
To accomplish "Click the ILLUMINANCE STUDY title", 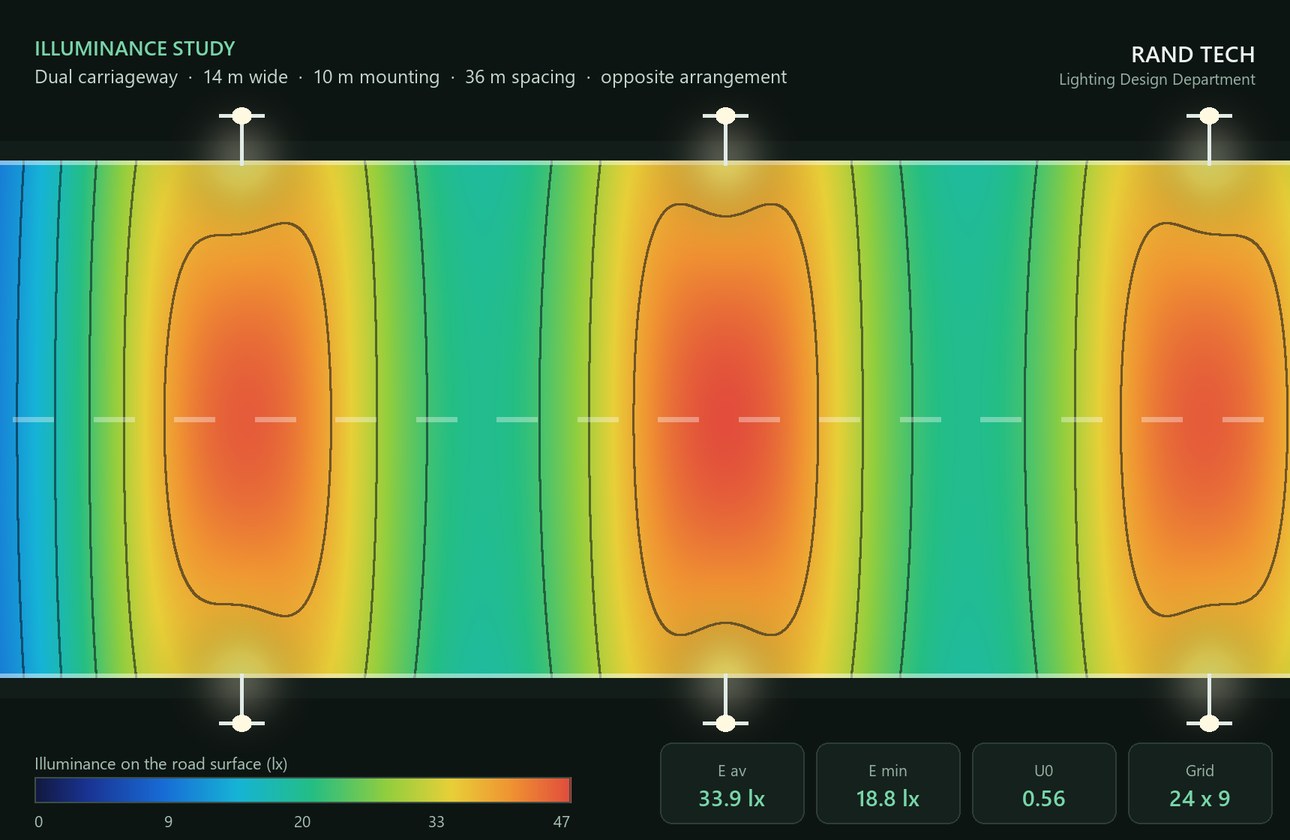I will coord(135,48).
